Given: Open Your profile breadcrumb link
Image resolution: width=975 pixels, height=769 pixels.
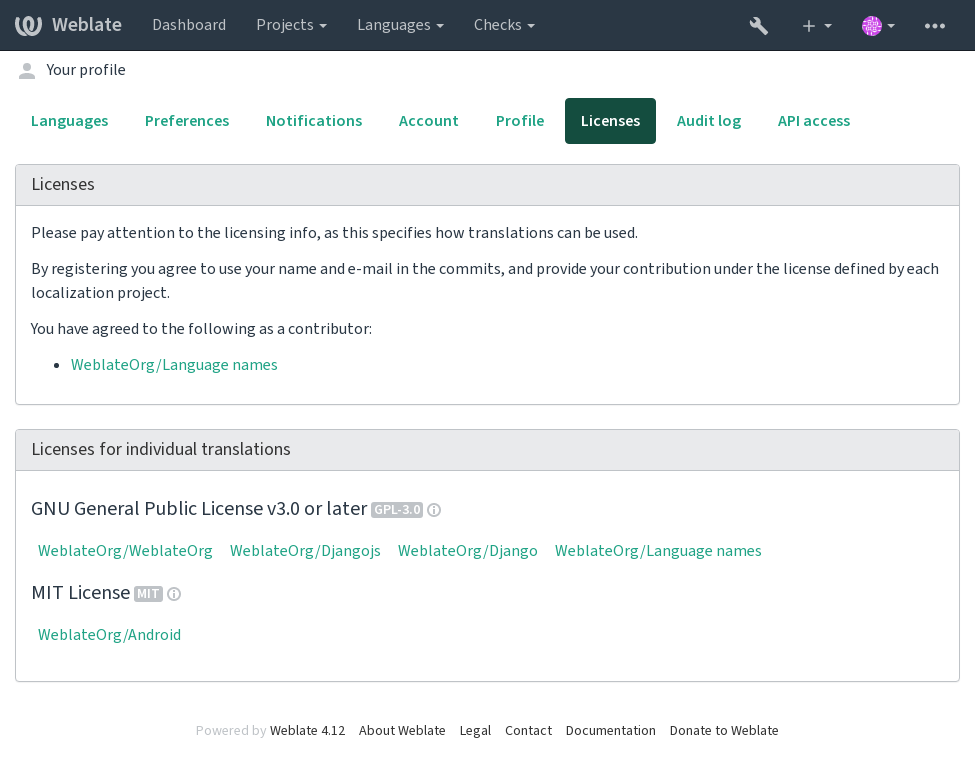Looking at the screenshot, I should coord(86,70).
